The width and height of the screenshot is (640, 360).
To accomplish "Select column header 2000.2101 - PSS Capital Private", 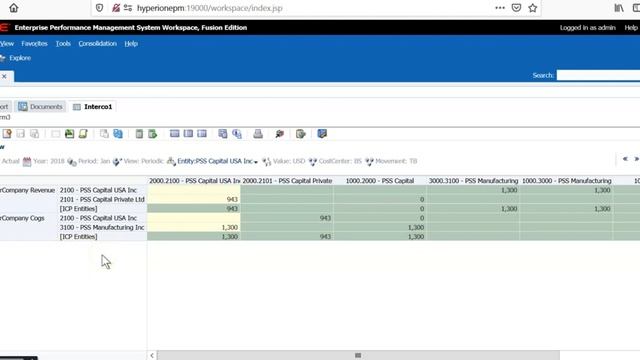I will (287, 181).
